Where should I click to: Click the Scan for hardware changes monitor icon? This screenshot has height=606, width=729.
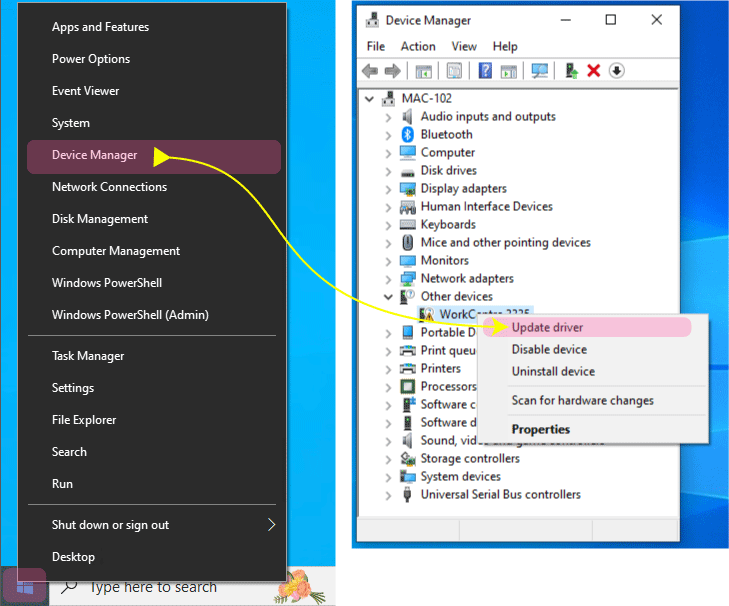(540, 71)
